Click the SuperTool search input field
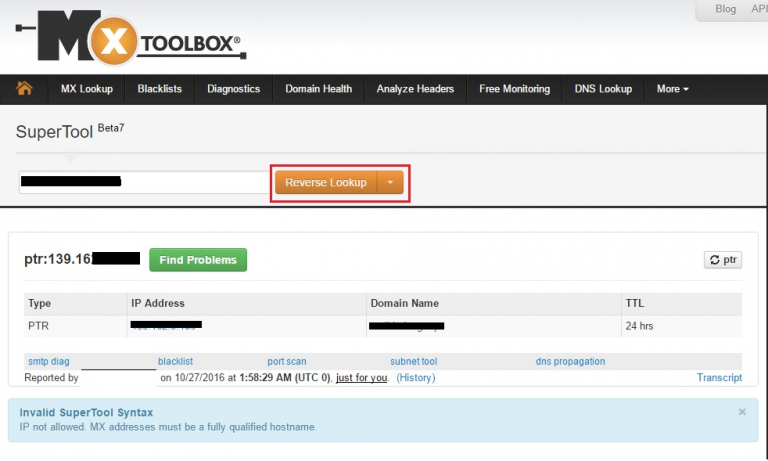 click(x=143, y=182)
